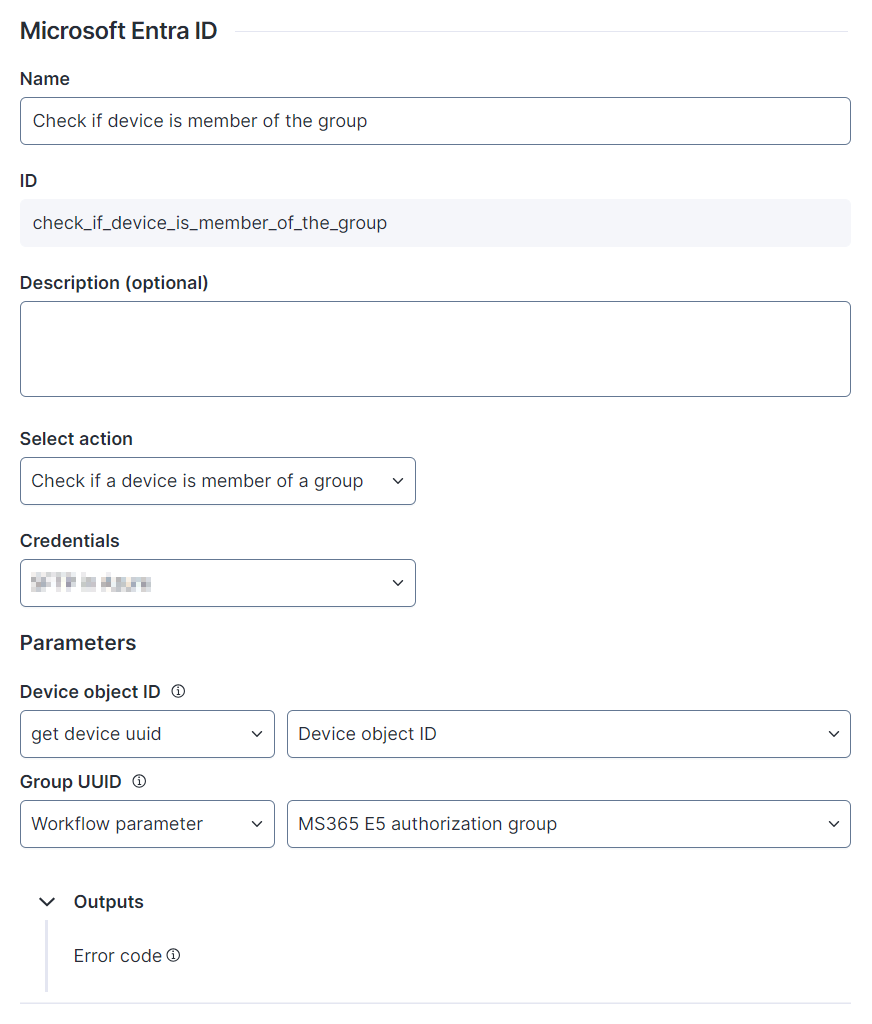Image resolution: width=872 pixels, height=1024 pixels.
Task: Click the 'Name' field label
Action: click(45, 79)
